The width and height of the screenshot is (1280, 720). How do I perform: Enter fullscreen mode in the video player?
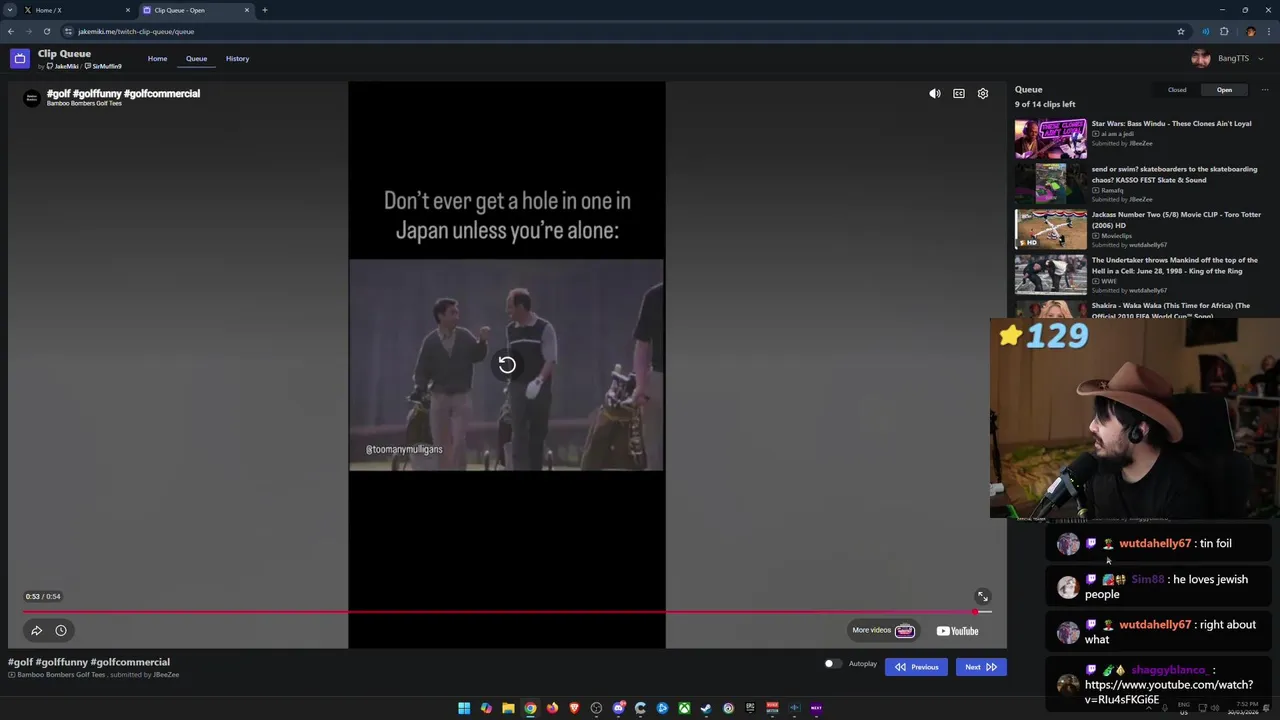(983, 597)
